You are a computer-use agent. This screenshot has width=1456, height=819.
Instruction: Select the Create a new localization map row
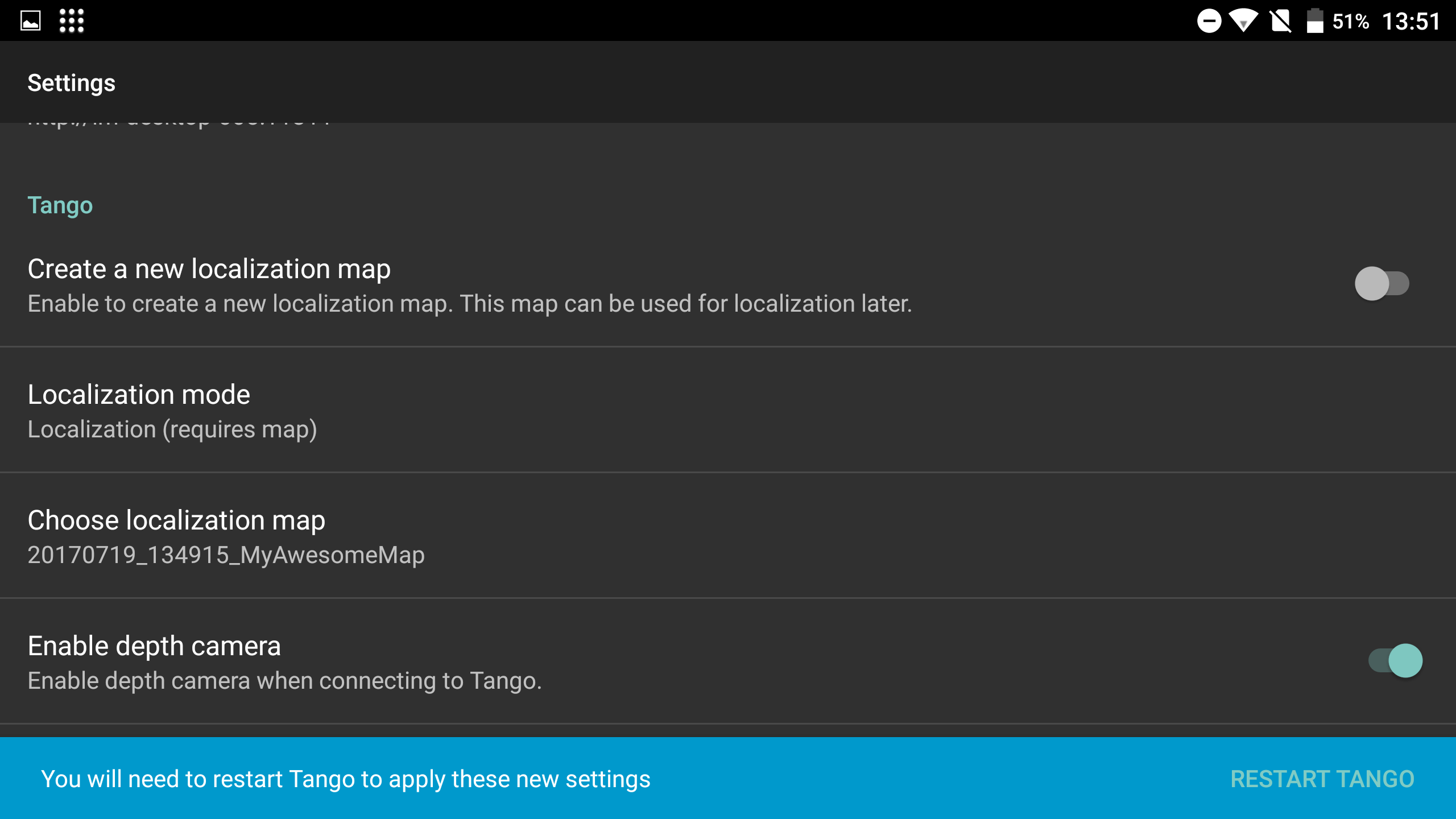(209, 269)
